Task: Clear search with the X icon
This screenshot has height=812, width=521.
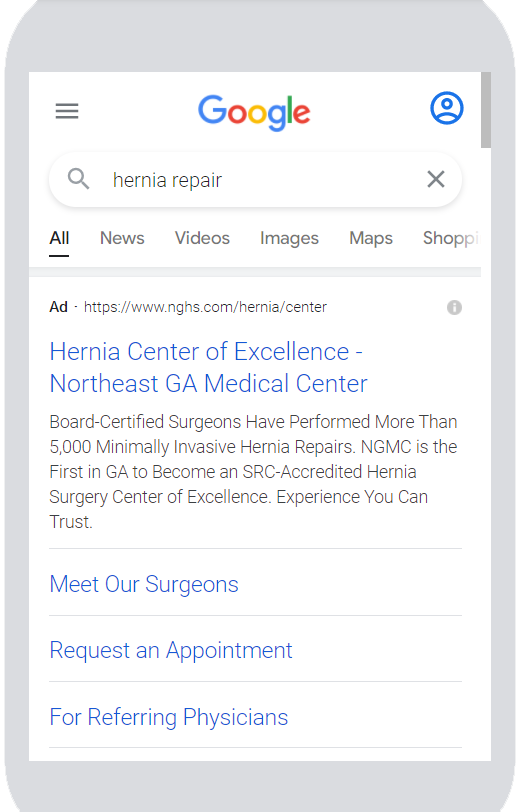Action: (436, 179)
